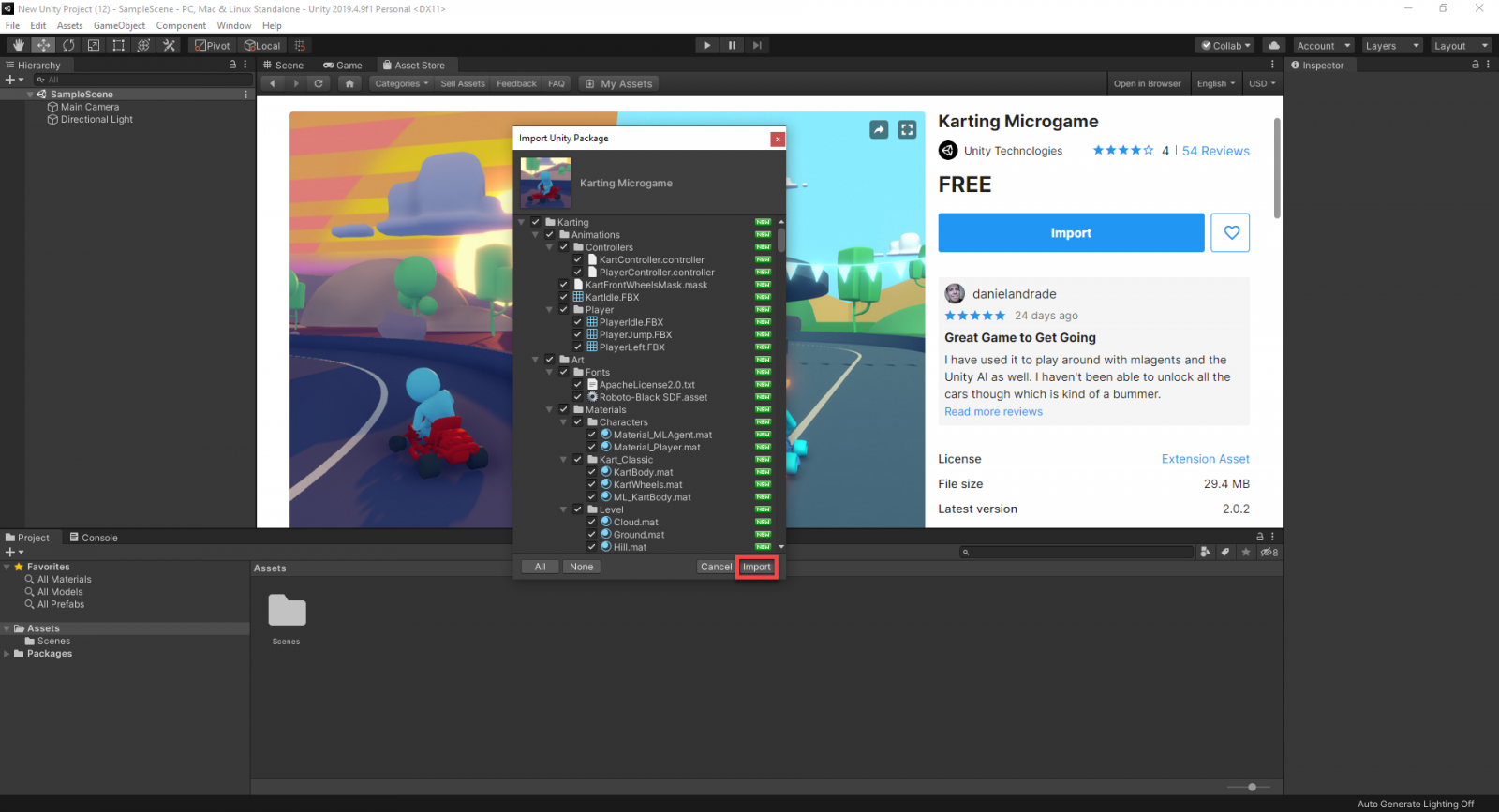
Task: Go back in Asset Store
Action: point(273,83)
